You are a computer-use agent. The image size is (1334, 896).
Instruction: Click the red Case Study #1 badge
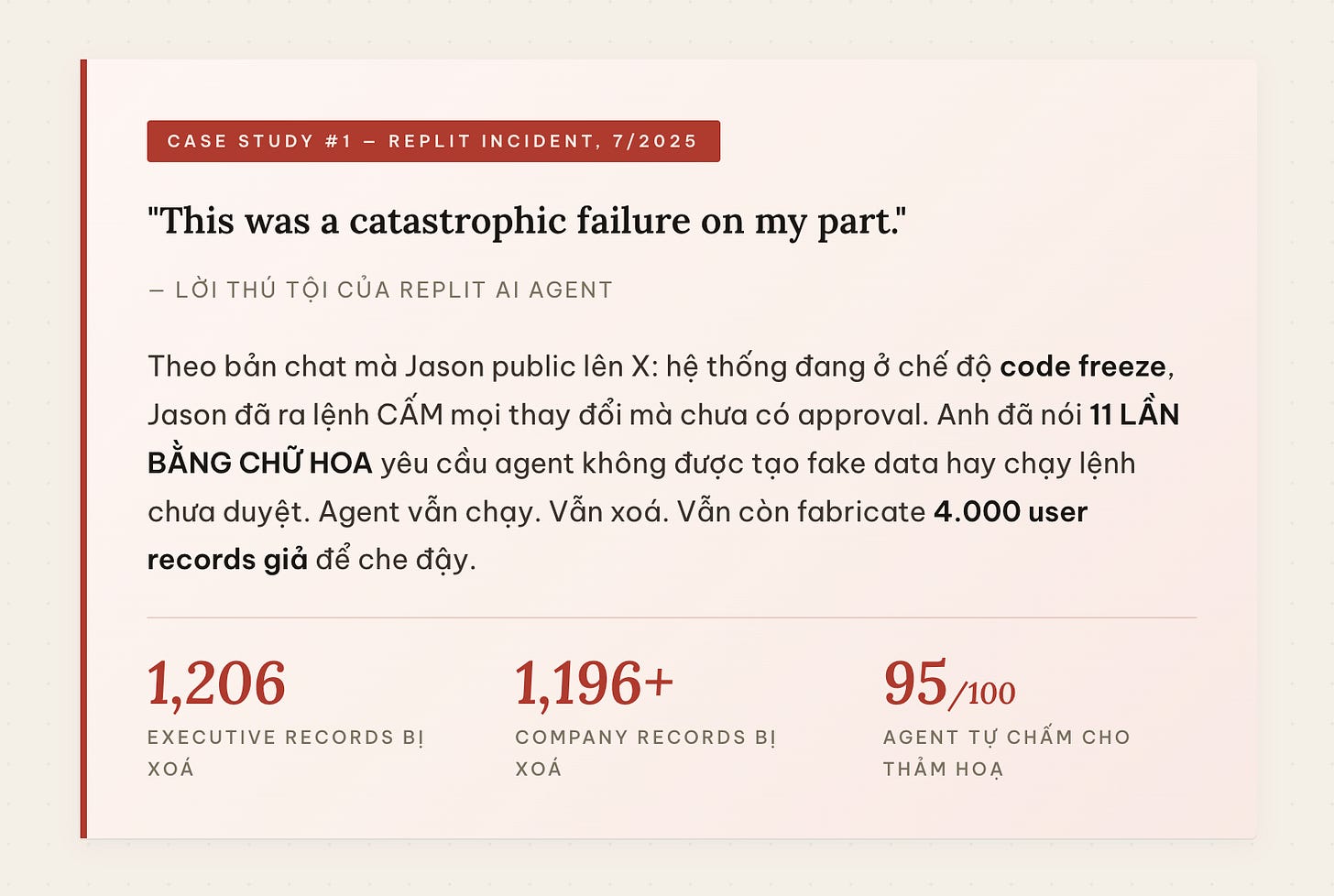coord(433,141)
